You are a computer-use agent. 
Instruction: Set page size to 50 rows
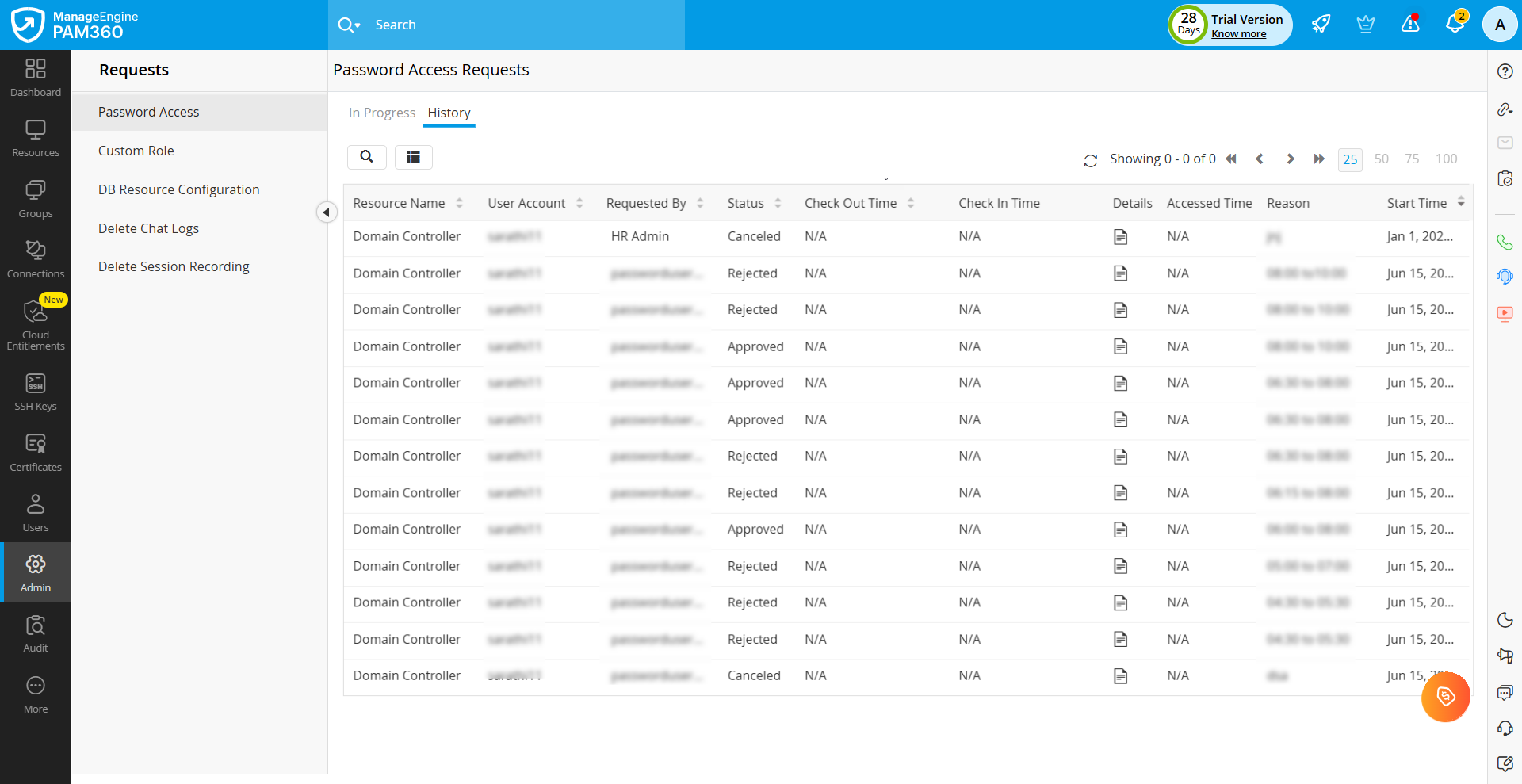click(x=1381, y=159)
